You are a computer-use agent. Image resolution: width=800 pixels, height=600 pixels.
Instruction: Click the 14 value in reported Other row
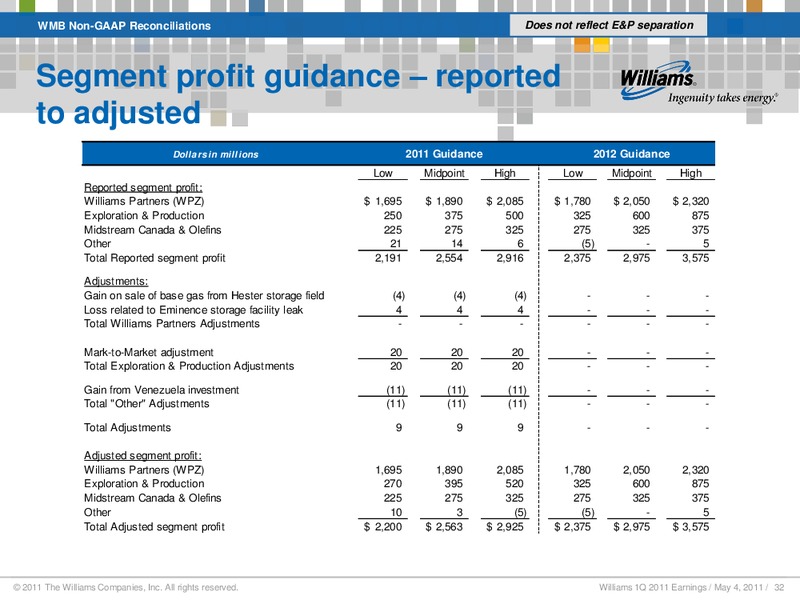coord(457,244)
